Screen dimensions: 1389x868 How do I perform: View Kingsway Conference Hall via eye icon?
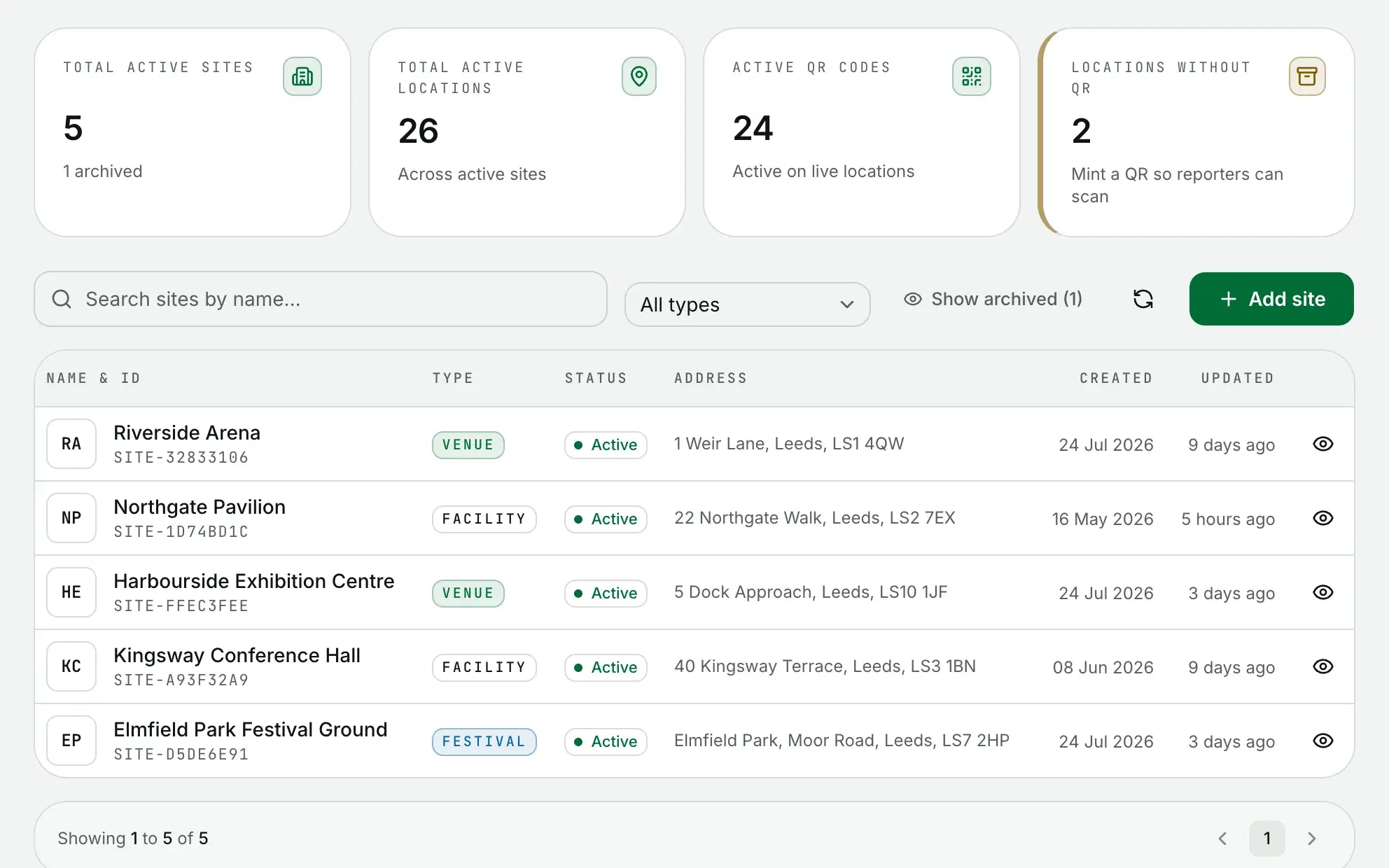(x=1323, y=666)
